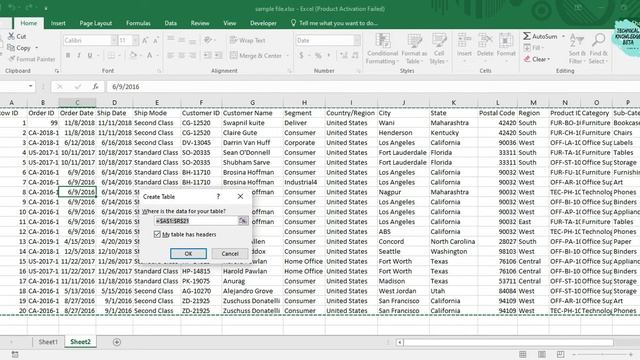The image size is (640, 360).
Task: Click the Comma Style icon
Action: pos(329,55)
